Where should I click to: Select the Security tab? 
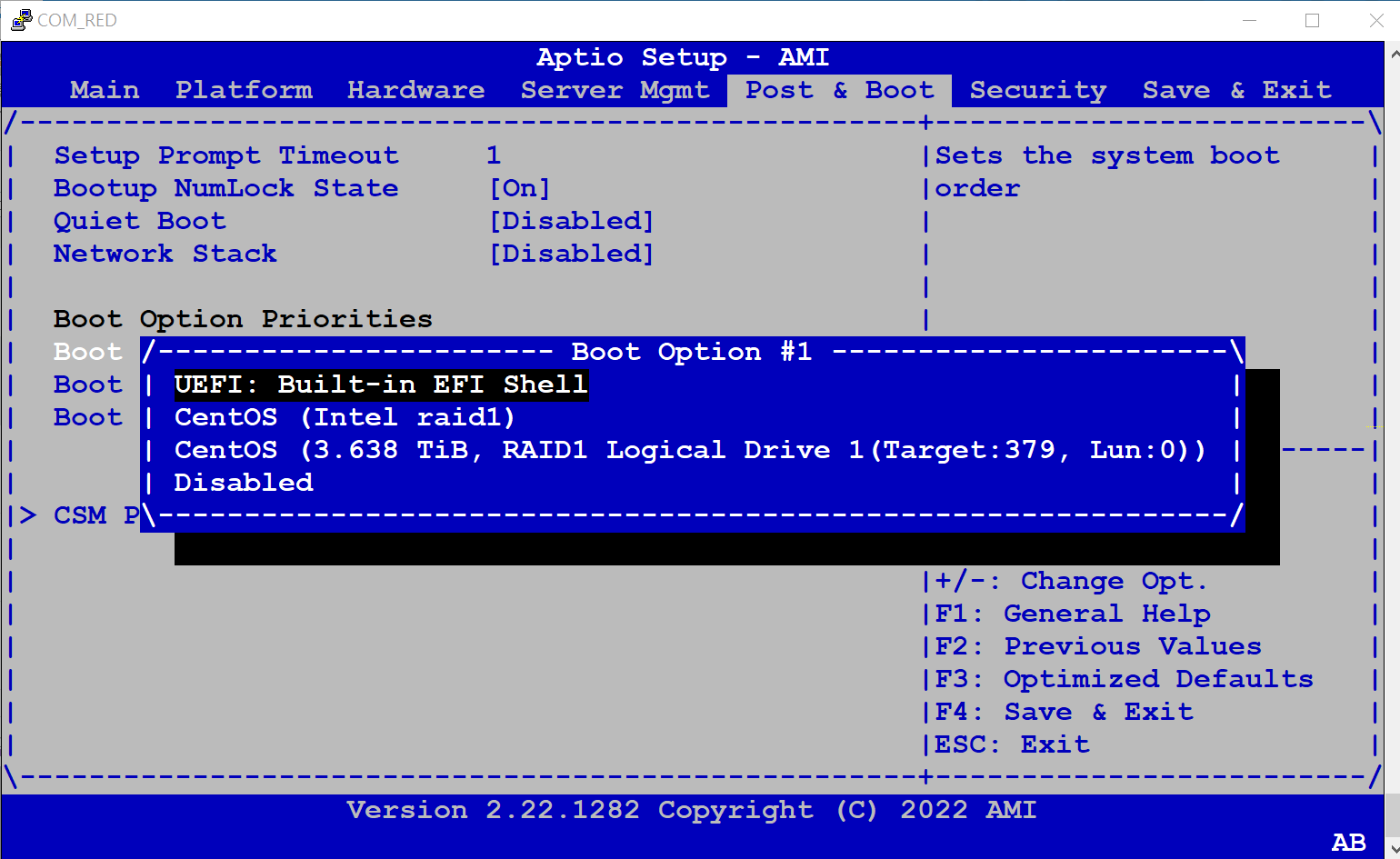(x=1037, y=90)
